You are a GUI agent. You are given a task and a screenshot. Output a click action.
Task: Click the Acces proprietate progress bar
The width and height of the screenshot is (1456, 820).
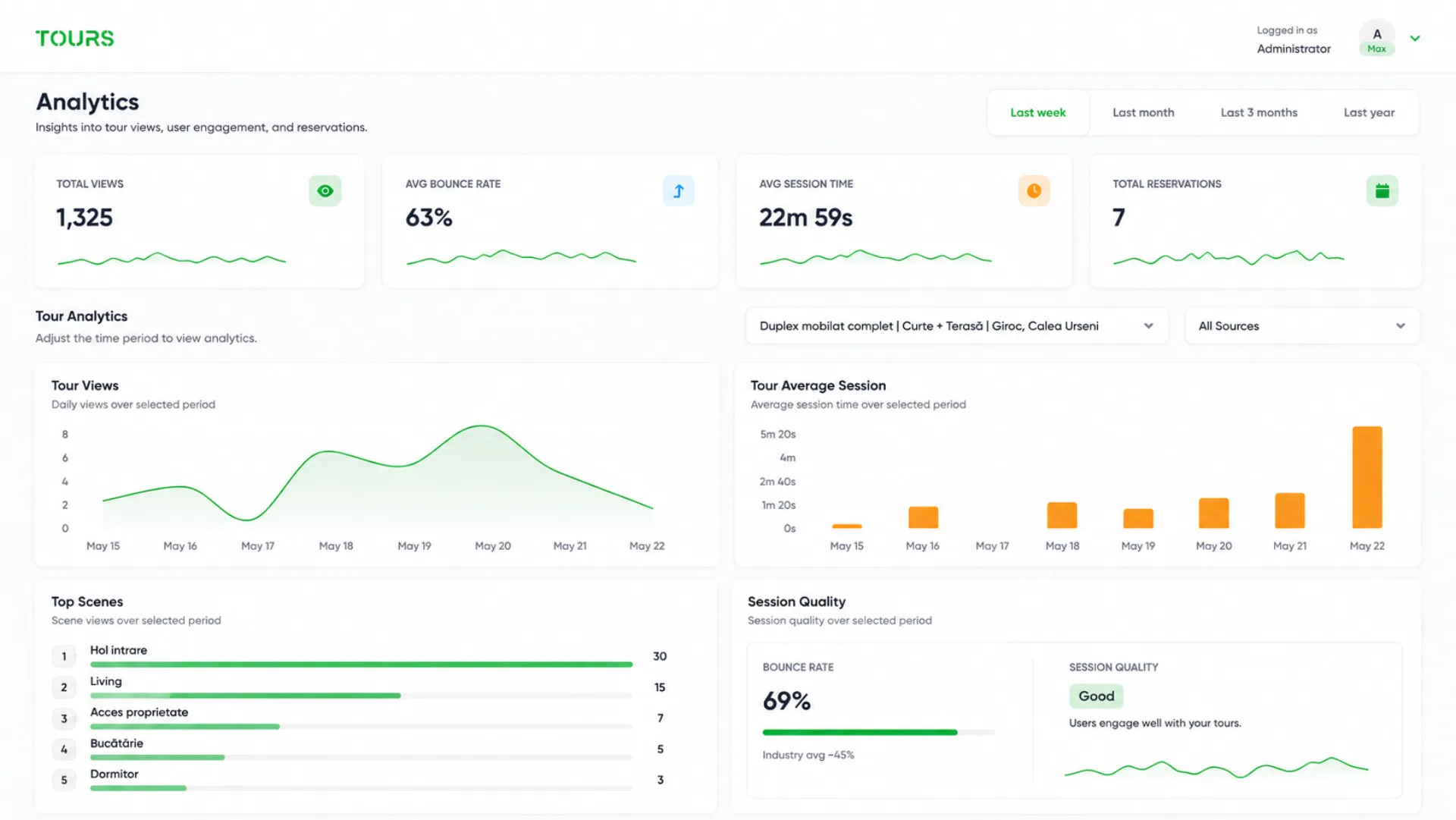[x=361, y=727]
